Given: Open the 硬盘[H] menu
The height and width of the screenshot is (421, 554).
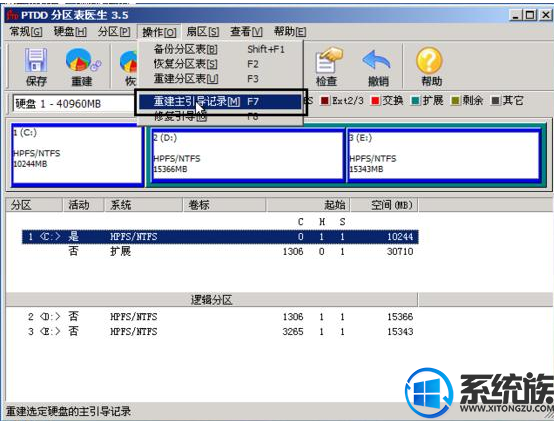Looking at the screenshot, I should coord(70,32).
